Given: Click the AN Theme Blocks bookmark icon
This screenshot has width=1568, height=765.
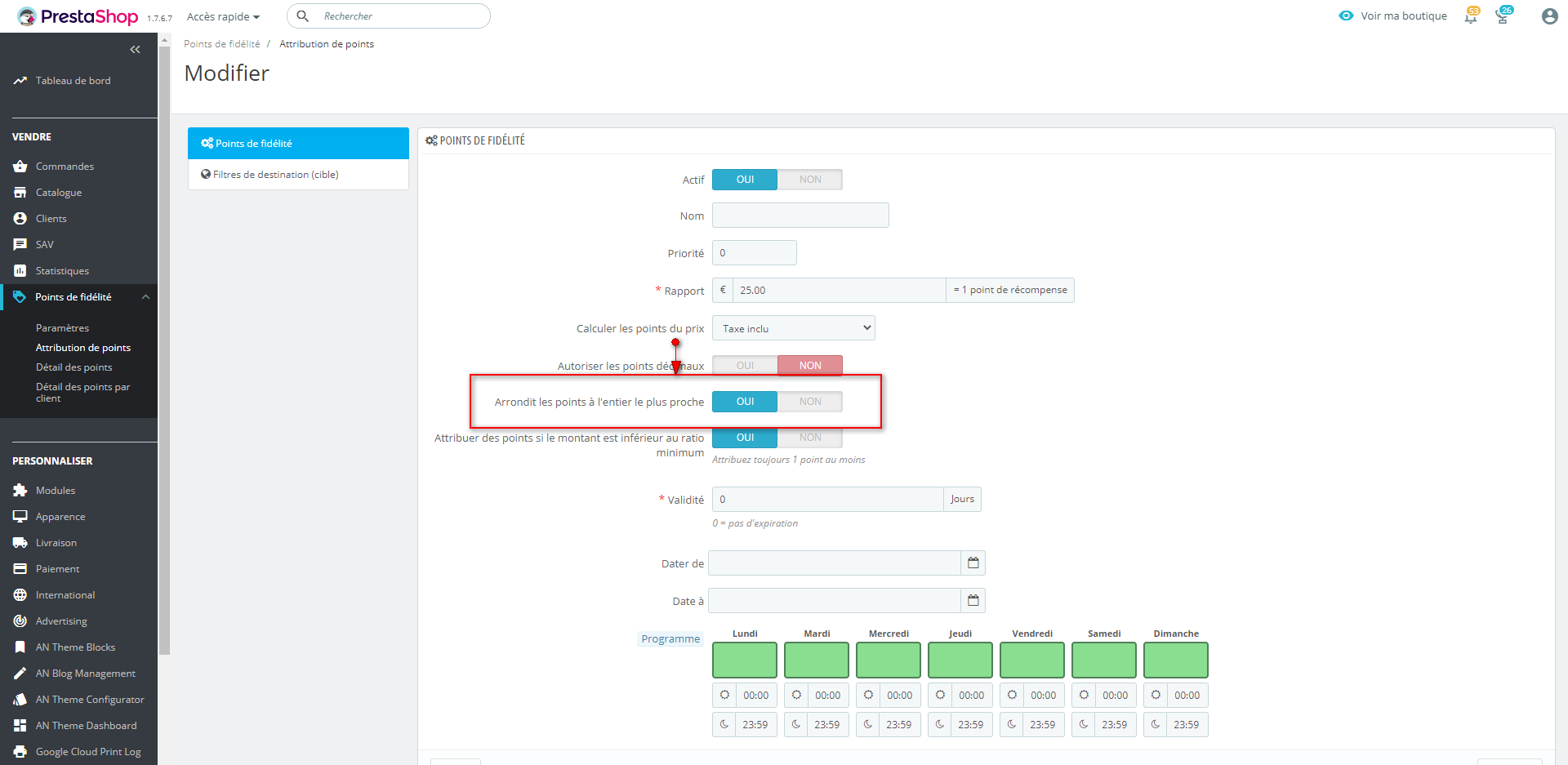Looking at the screenshot, I should 20,647.
